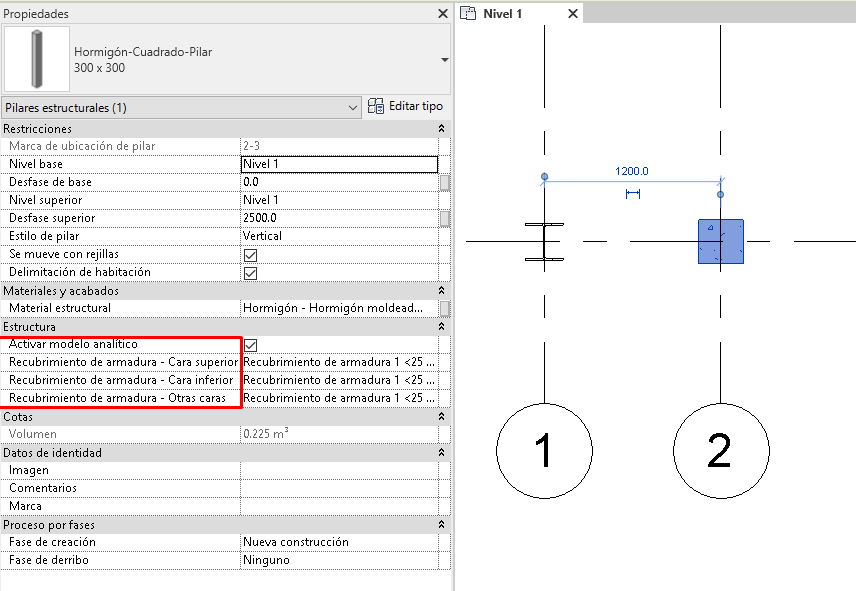
Task: Click the make dimension permanent symbol
Action: click(x=633, y=194)
